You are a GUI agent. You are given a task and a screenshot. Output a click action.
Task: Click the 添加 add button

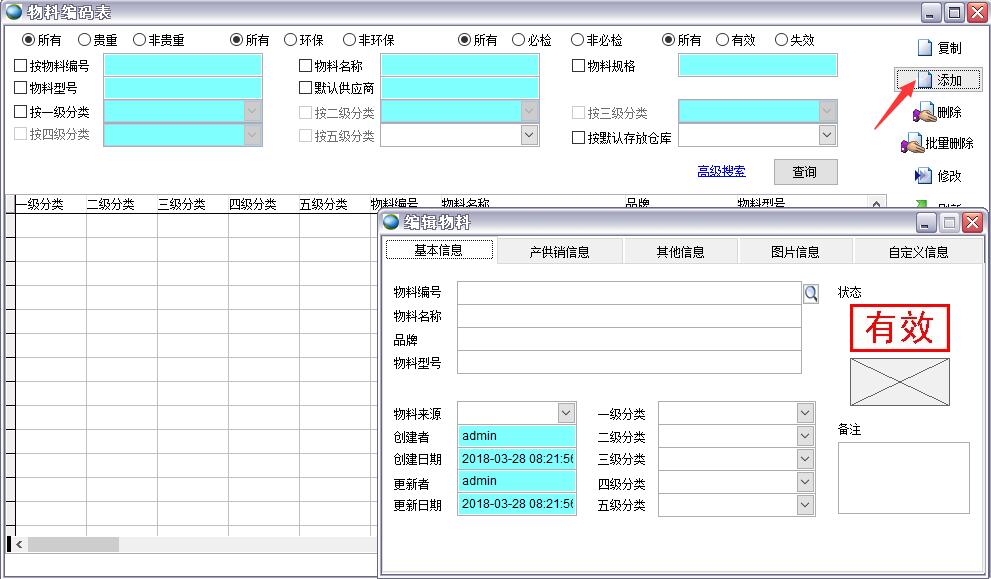[x=938, y=80]
